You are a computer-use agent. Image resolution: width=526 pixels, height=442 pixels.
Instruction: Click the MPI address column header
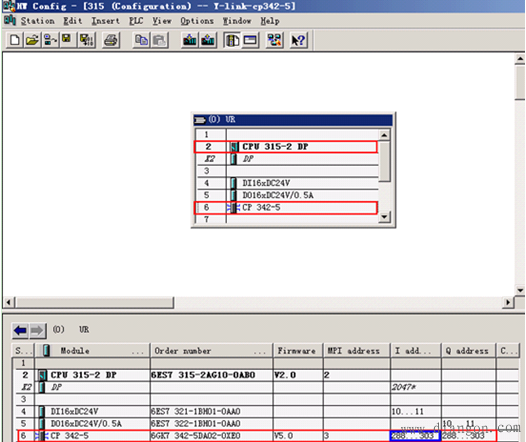(x=357, y=351)
